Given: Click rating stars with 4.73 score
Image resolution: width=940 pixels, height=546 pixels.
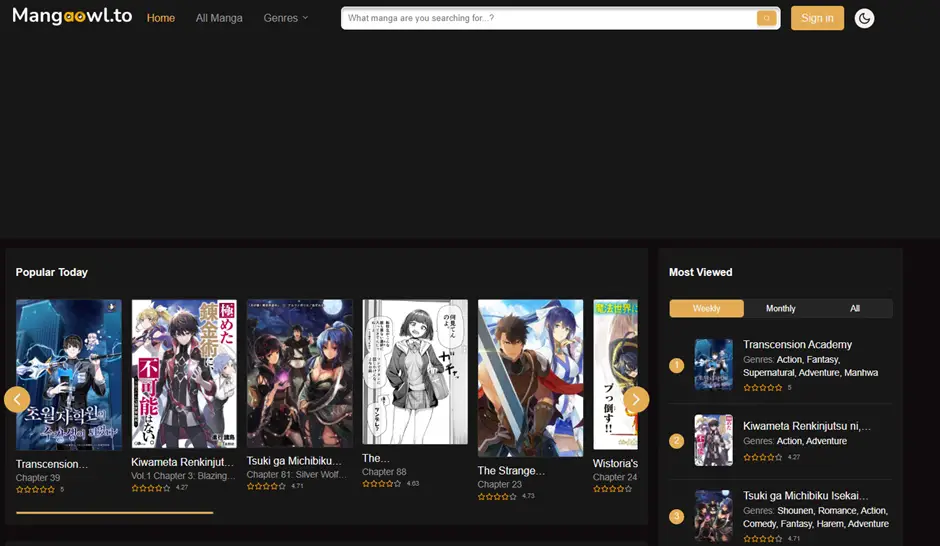Looking at the screenshot, I should (497, 496).
